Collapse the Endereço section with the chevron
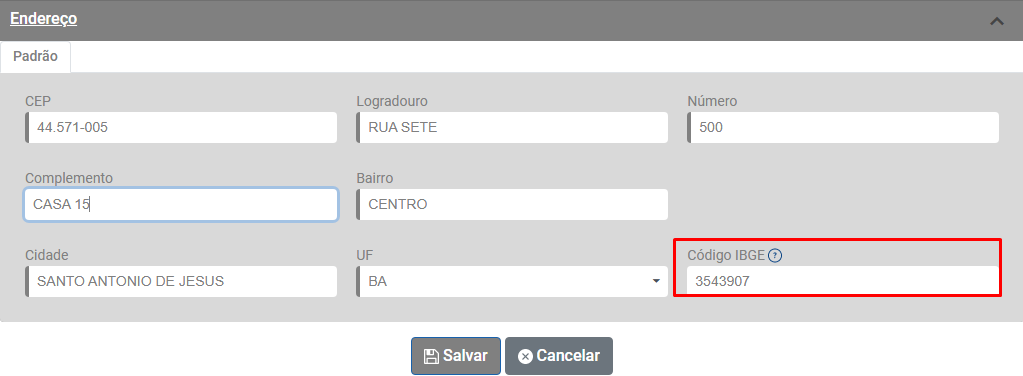The image size is (1023, 376). point(996,21)
